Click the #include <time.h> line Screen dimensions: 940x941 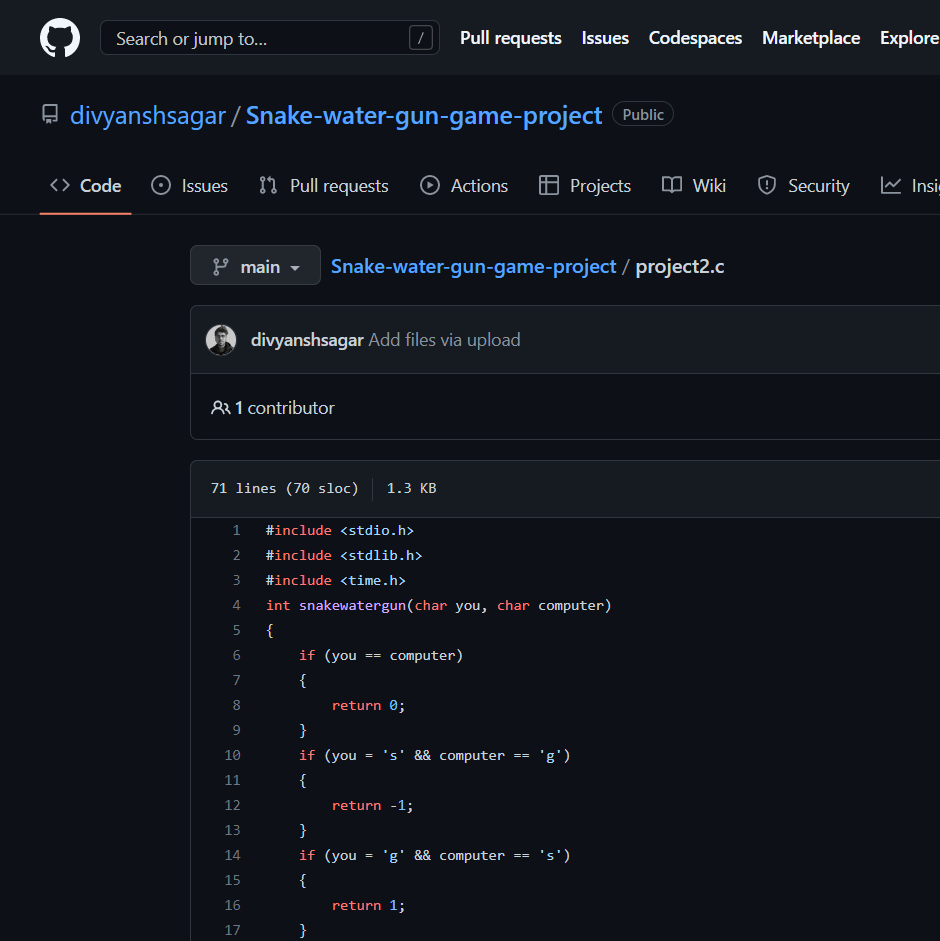336,580
